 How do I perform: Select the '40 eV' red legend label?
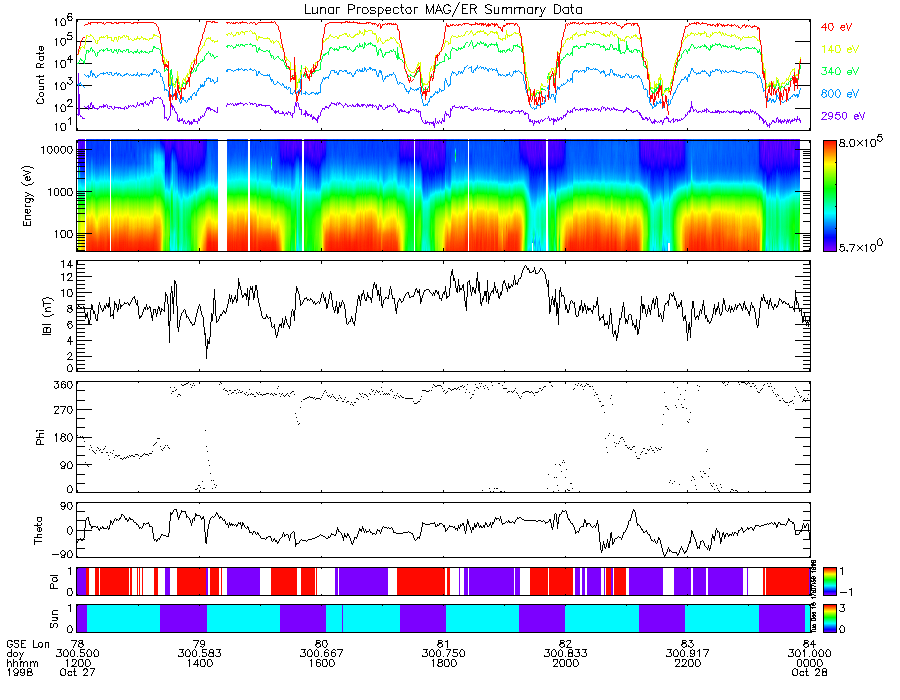(836, 27)
